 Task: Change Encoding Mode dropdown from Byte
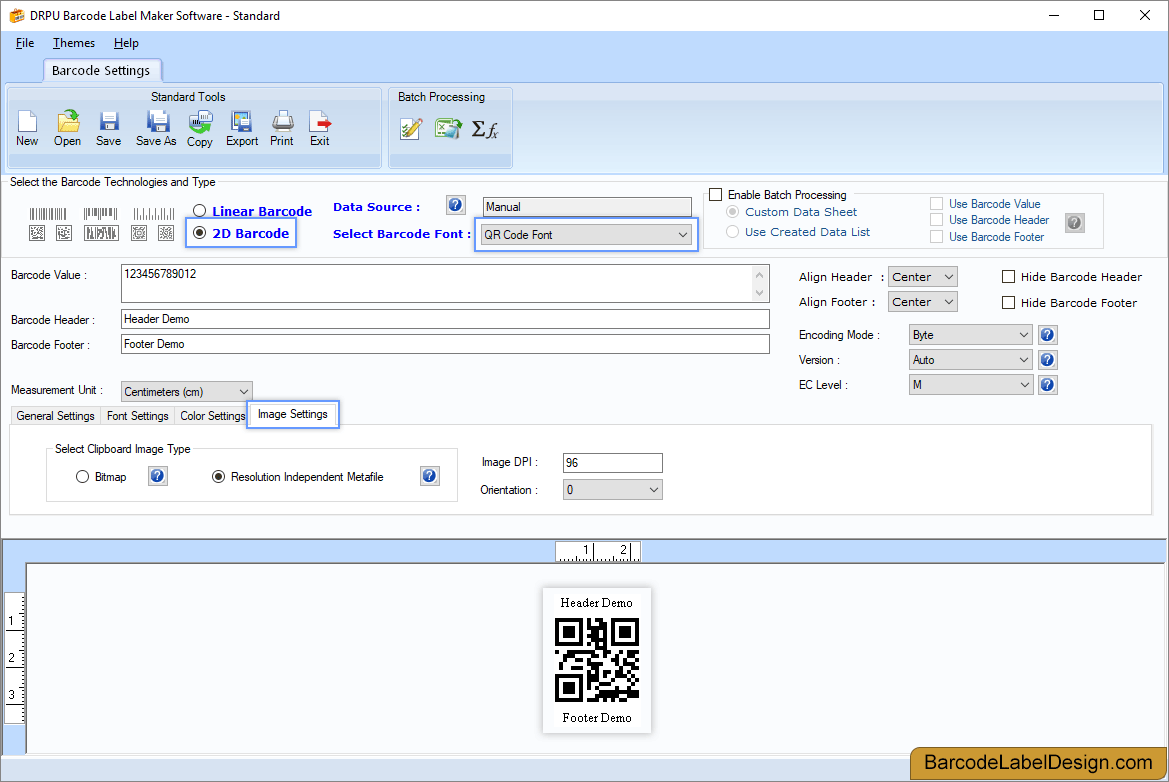click(x=1023, y=334)
